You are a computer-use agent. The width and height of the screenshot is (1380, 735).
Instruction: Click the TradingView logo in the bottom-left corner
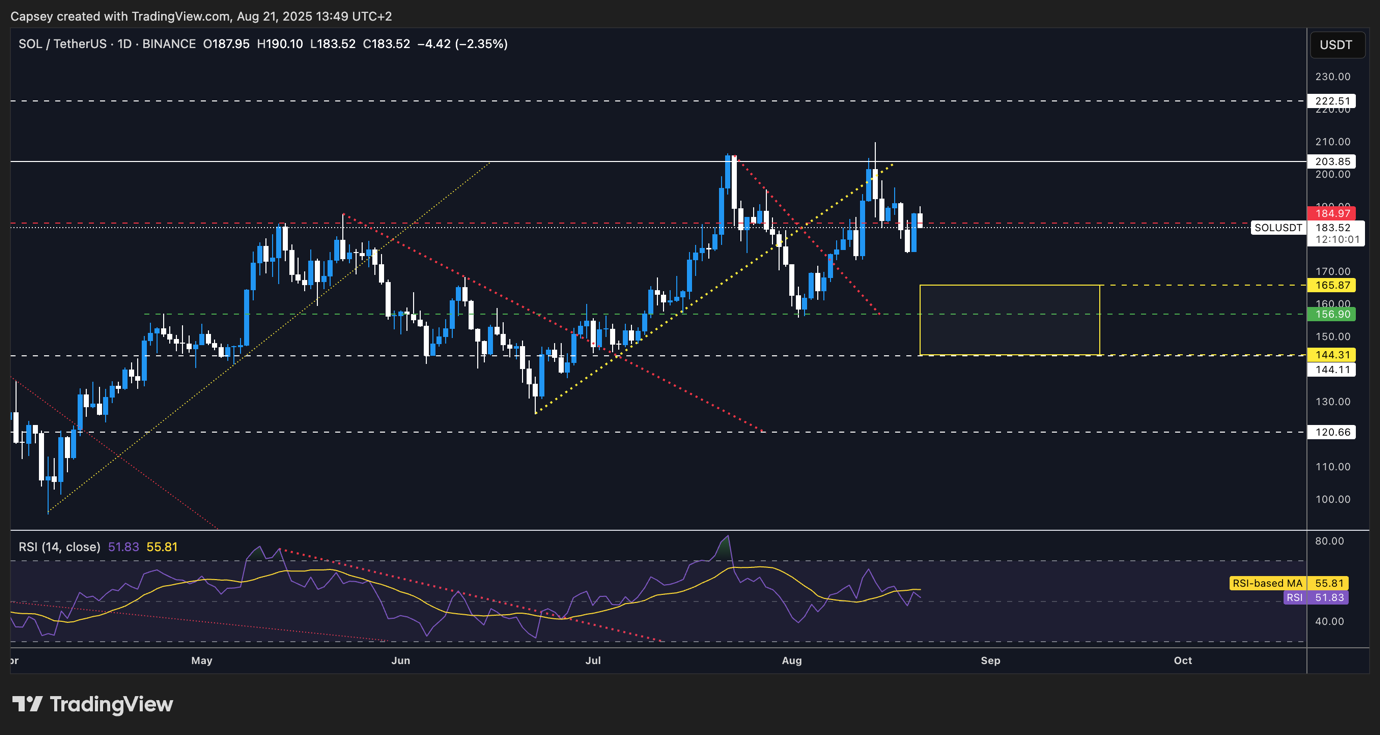pyautogui.click(x=90, y=704)
